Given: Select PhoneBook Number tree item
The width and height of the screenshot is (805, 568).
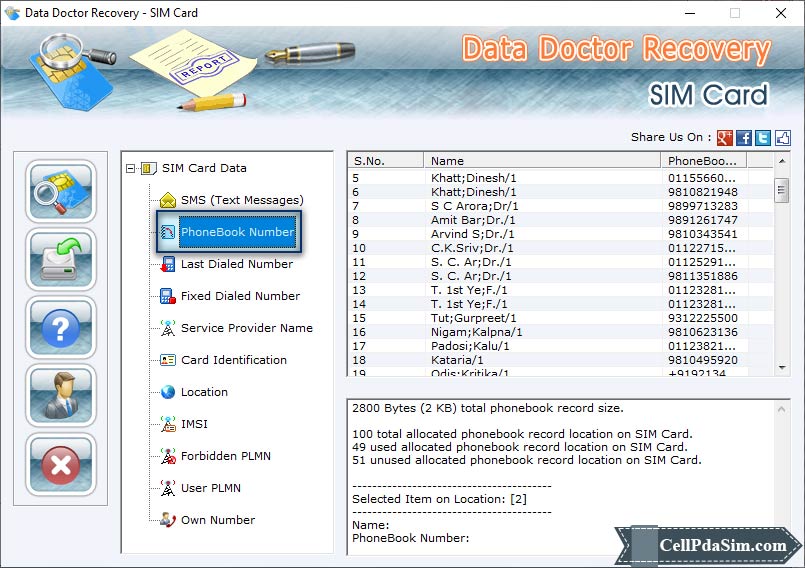Looking at the screenshot, I should pyautogui.click(x=237, y=232).
